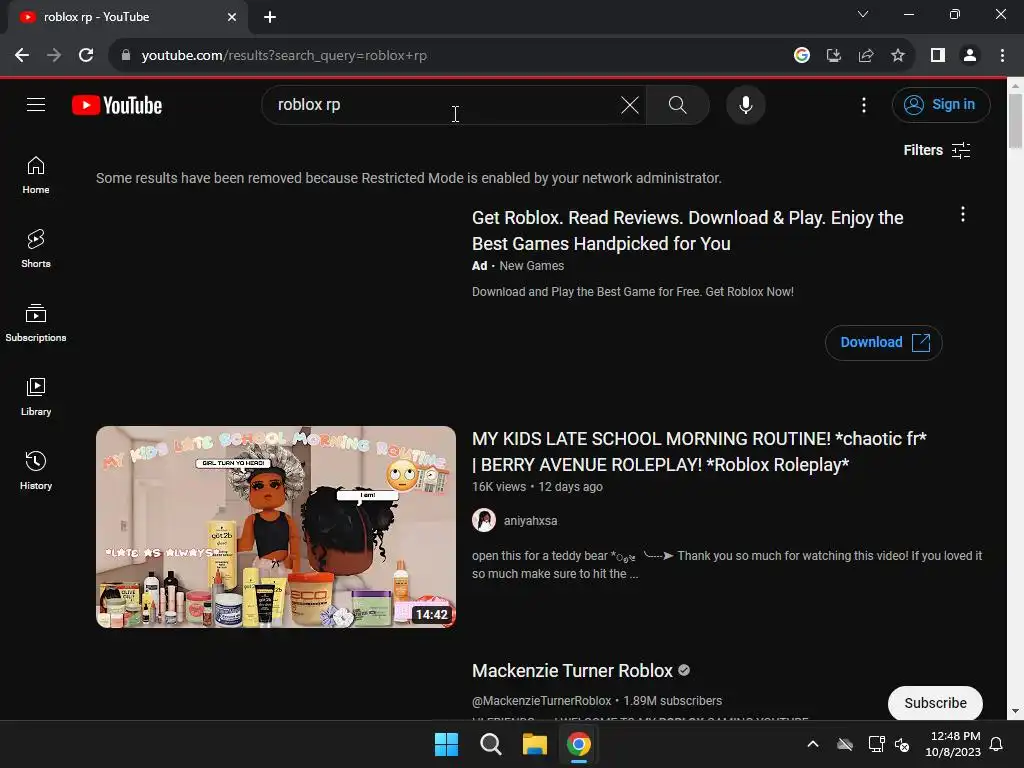
Task: Open History in the sidebar
Action: (36, 470)
